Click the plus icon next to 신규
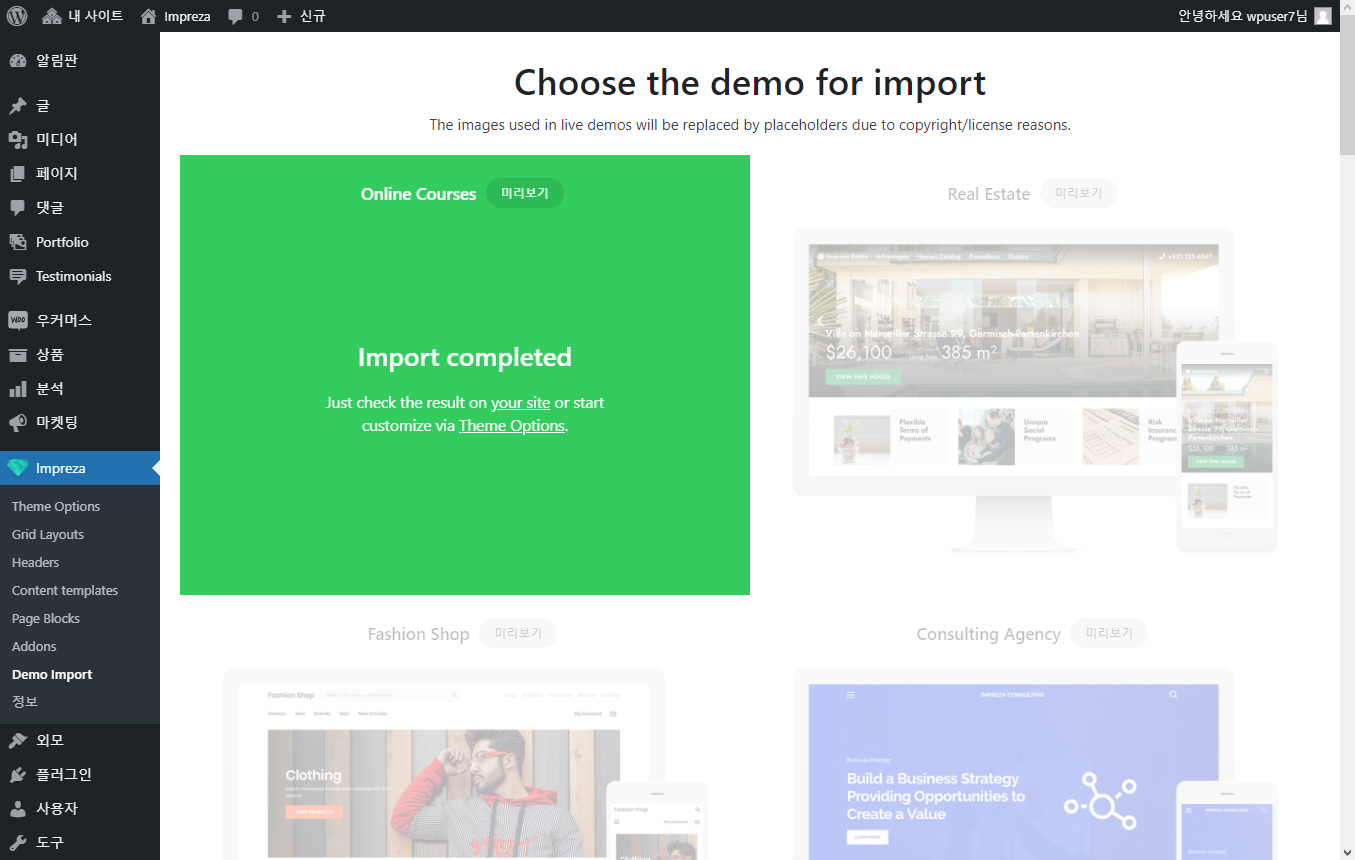 click(x=284, y=16)
